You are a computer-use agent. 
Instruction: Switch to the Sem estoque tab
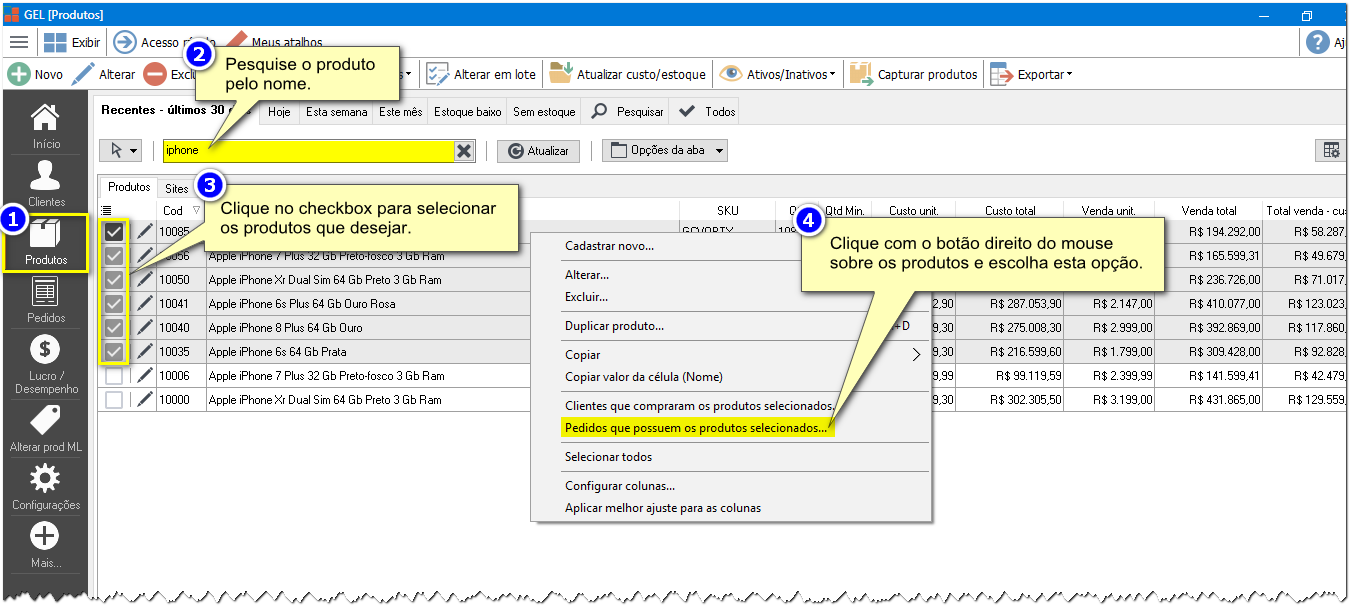point(544,112)
